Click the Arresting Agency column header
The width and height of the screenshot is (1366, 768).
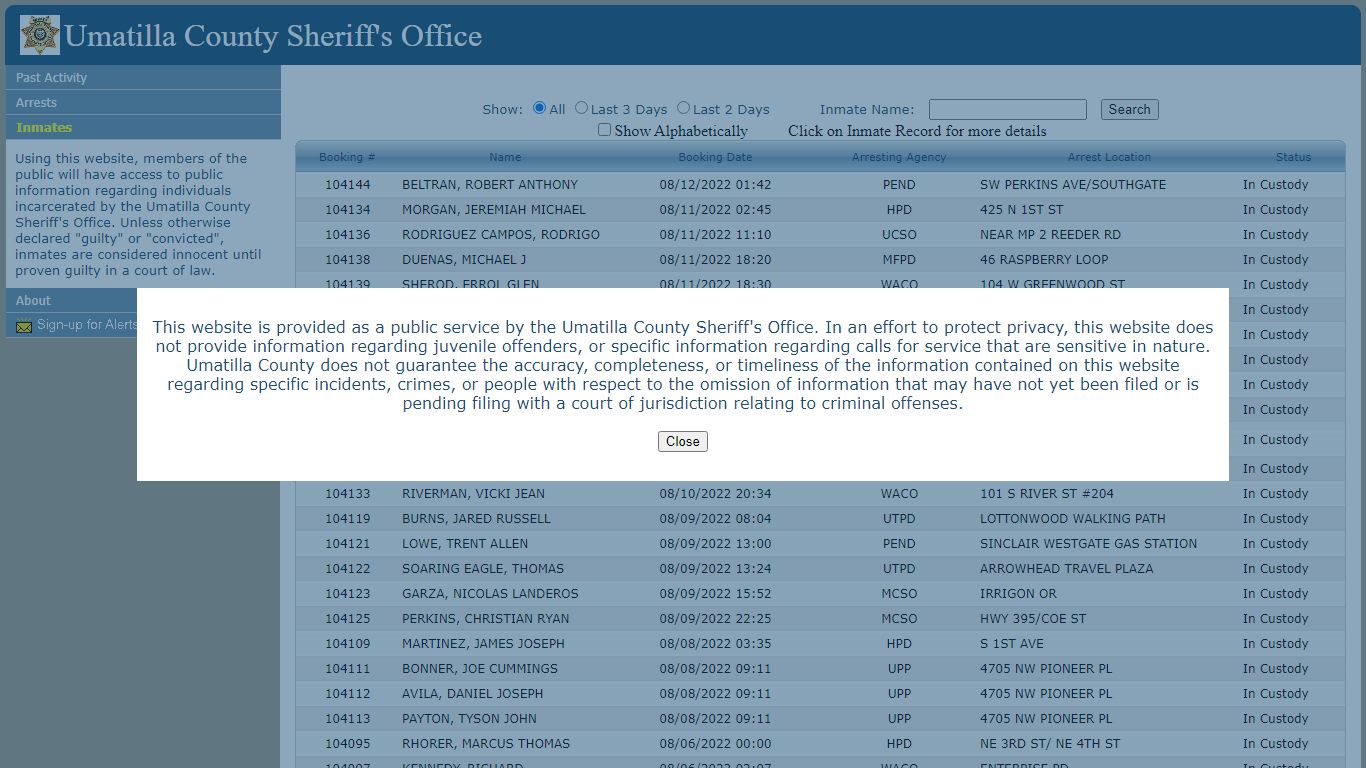tap(899, 157)
